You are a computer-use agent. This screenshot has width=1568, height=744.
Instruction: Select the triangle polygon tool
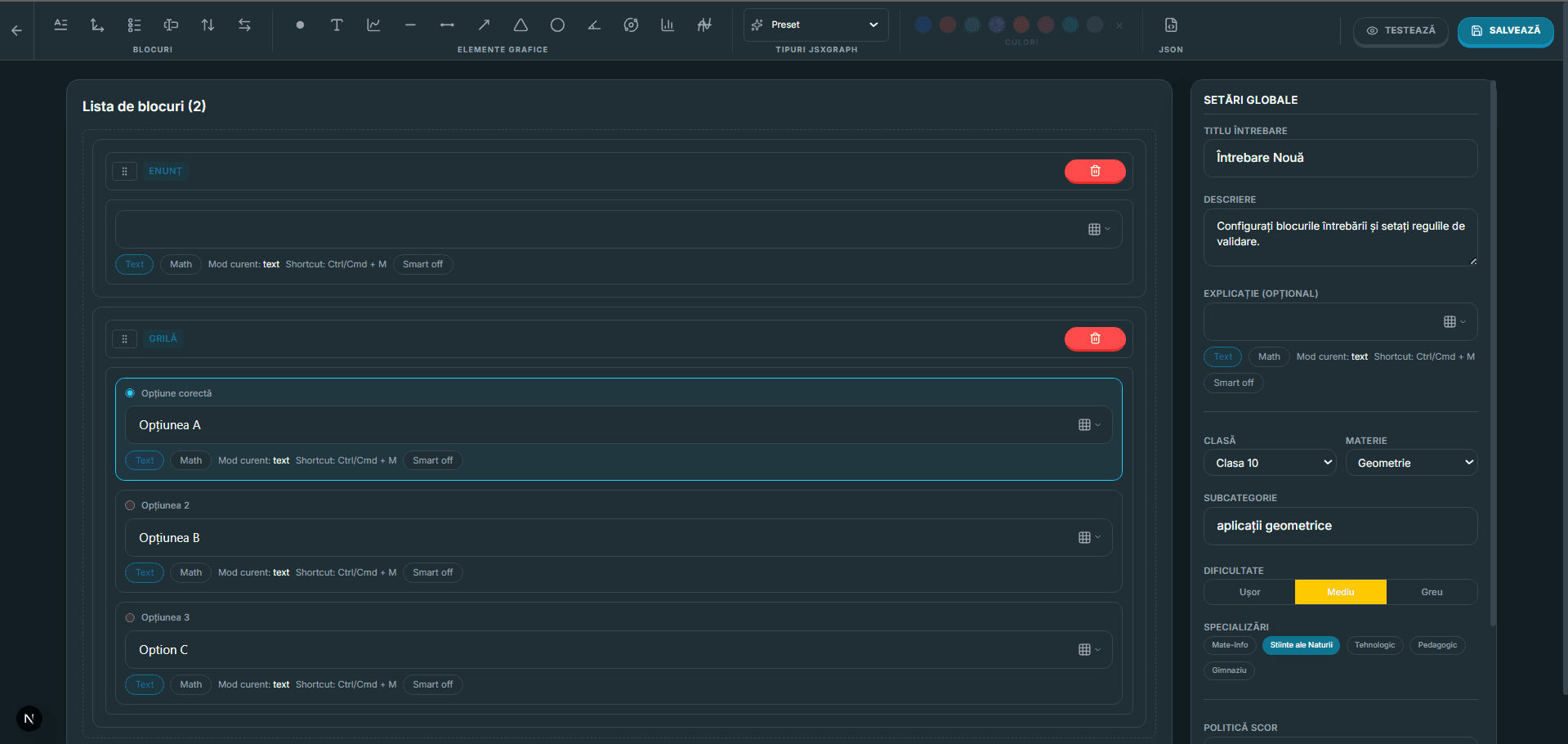[520, 25]
